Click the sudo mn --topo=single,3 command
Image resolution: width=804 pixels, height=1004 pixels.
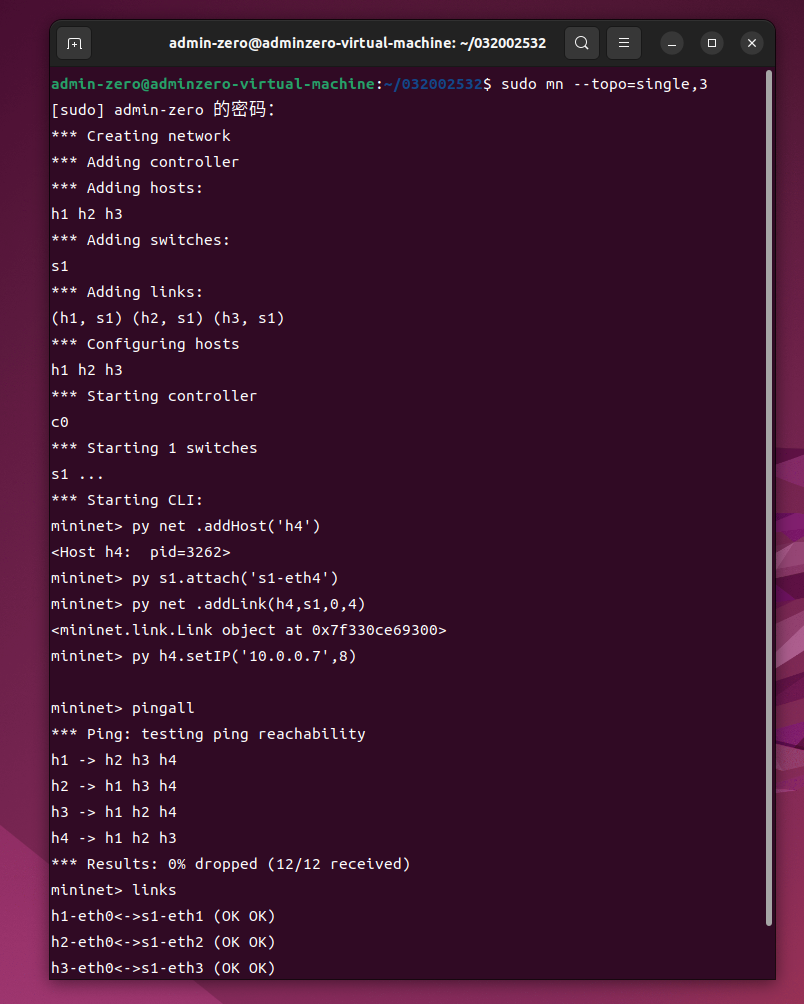point(604,85)
